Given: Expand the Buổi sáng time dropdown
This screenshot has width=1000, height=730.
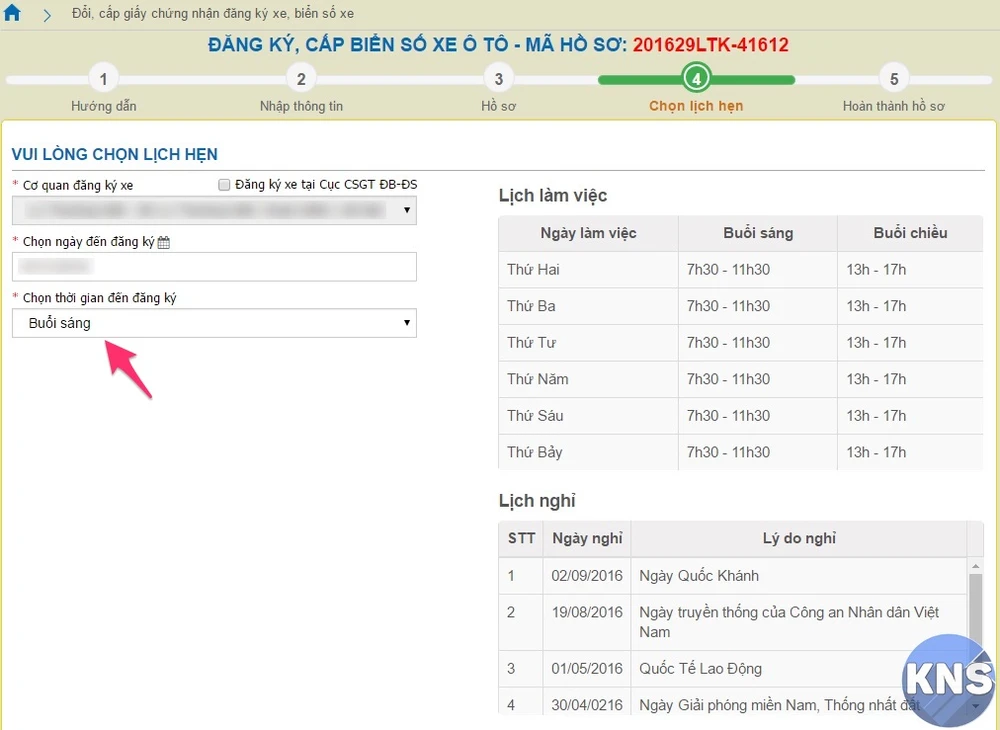Looking at the screenshot, I should (214, 323).
